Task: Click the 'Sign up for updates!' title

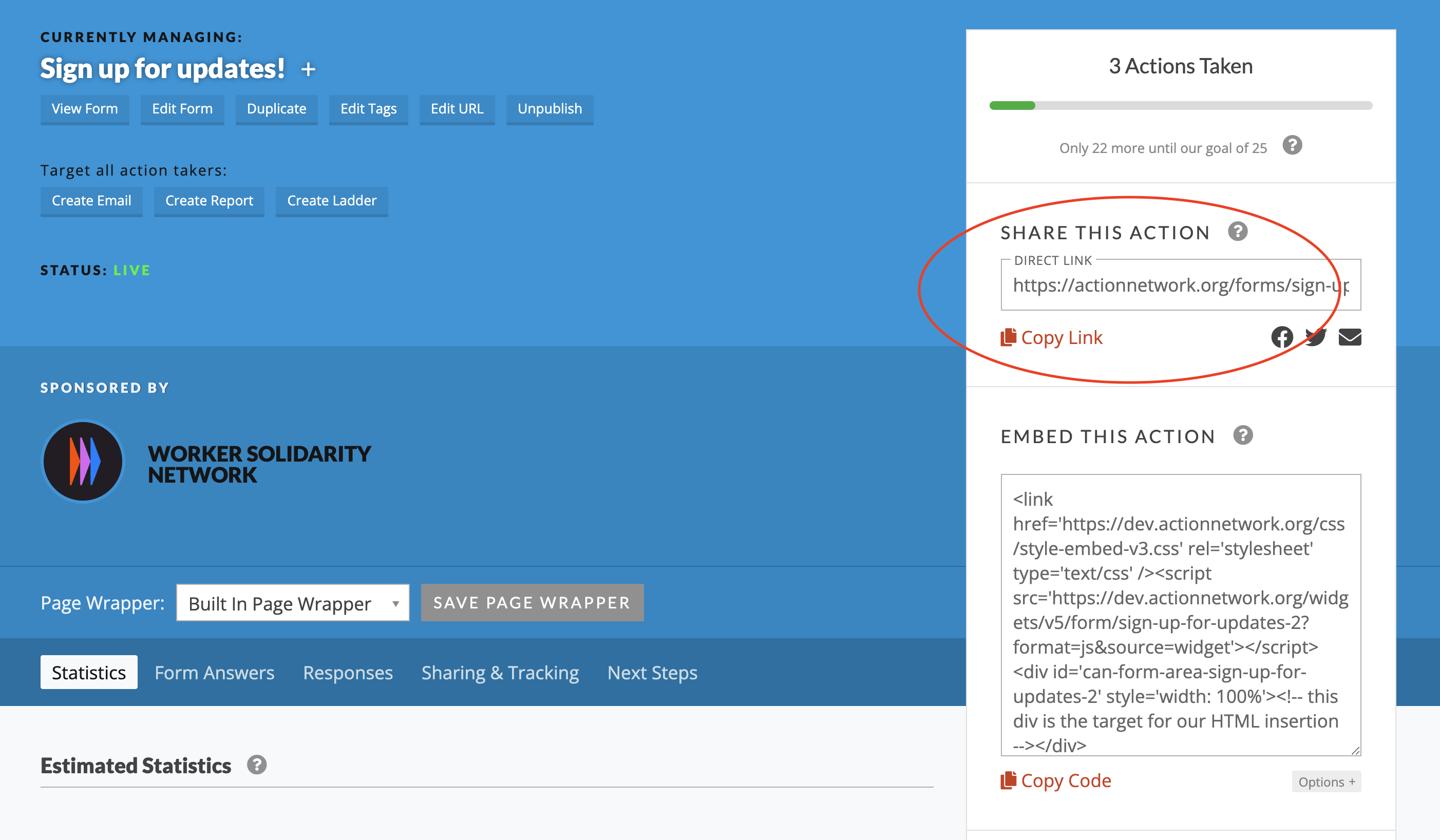Action: 162,69
